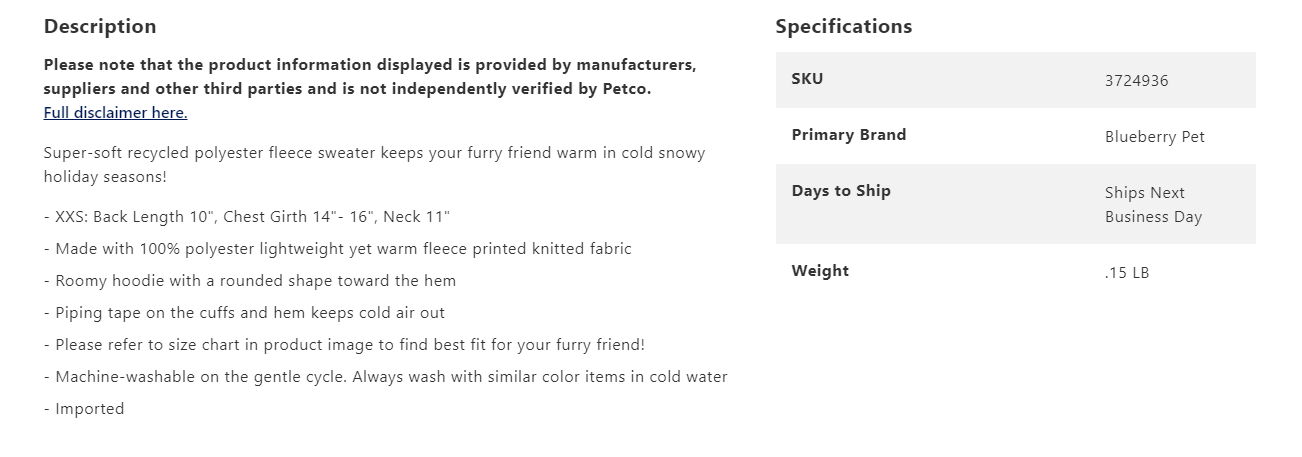The image size is (1302, 457).
Task: Click the Primary Brand label
Action: (848, 135)
